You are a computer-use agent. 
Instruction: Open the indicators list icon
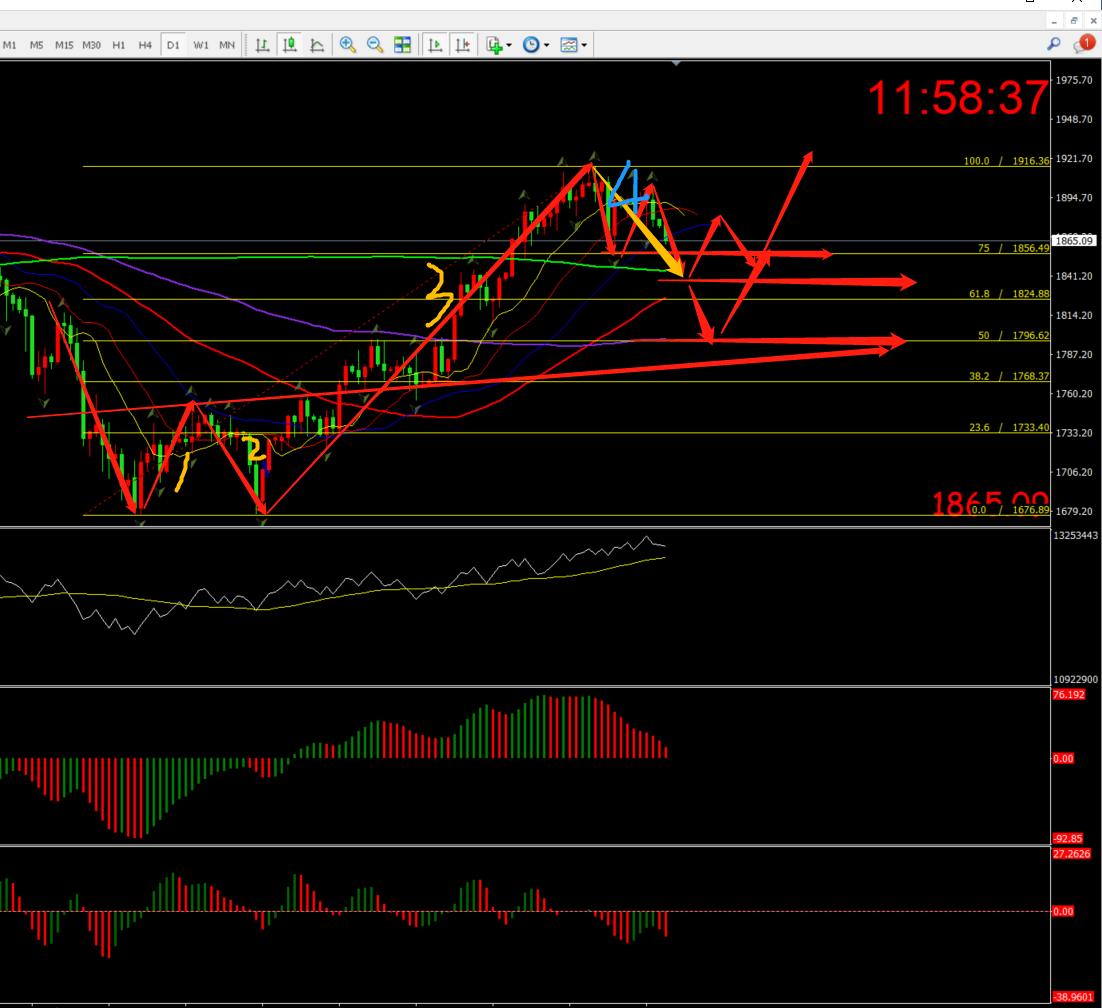(494, 45)
